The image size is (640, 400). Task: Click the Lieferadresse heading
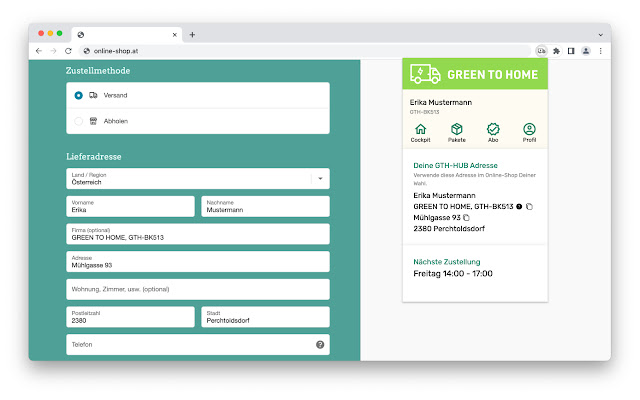point(94,157)
